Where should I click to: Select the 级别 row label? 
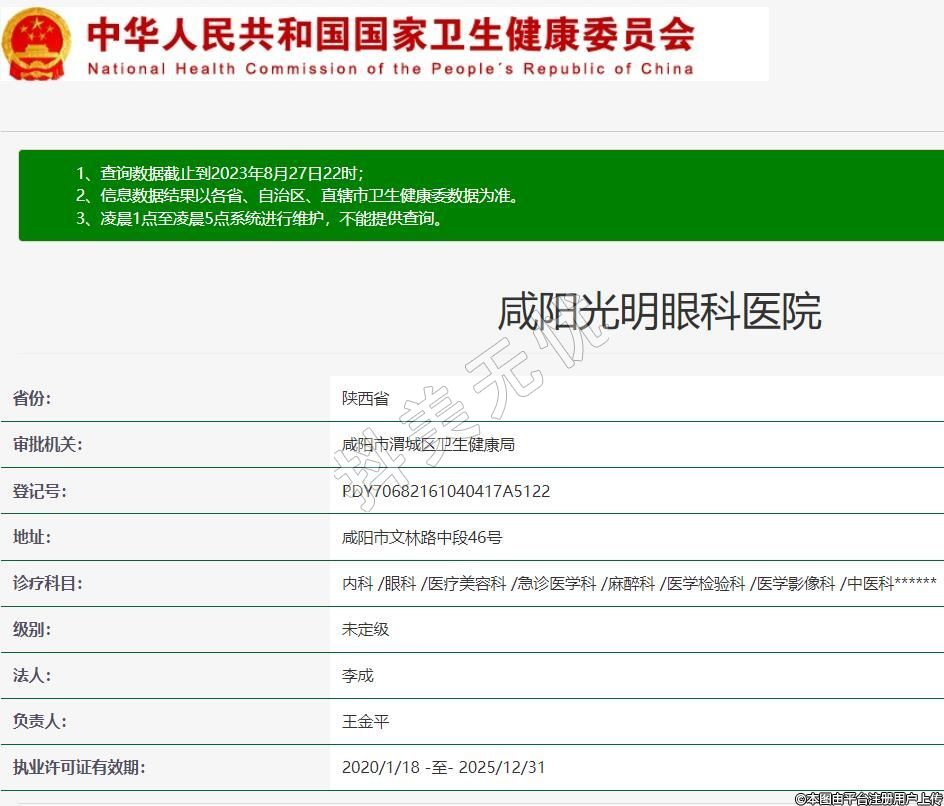(32, 629)
